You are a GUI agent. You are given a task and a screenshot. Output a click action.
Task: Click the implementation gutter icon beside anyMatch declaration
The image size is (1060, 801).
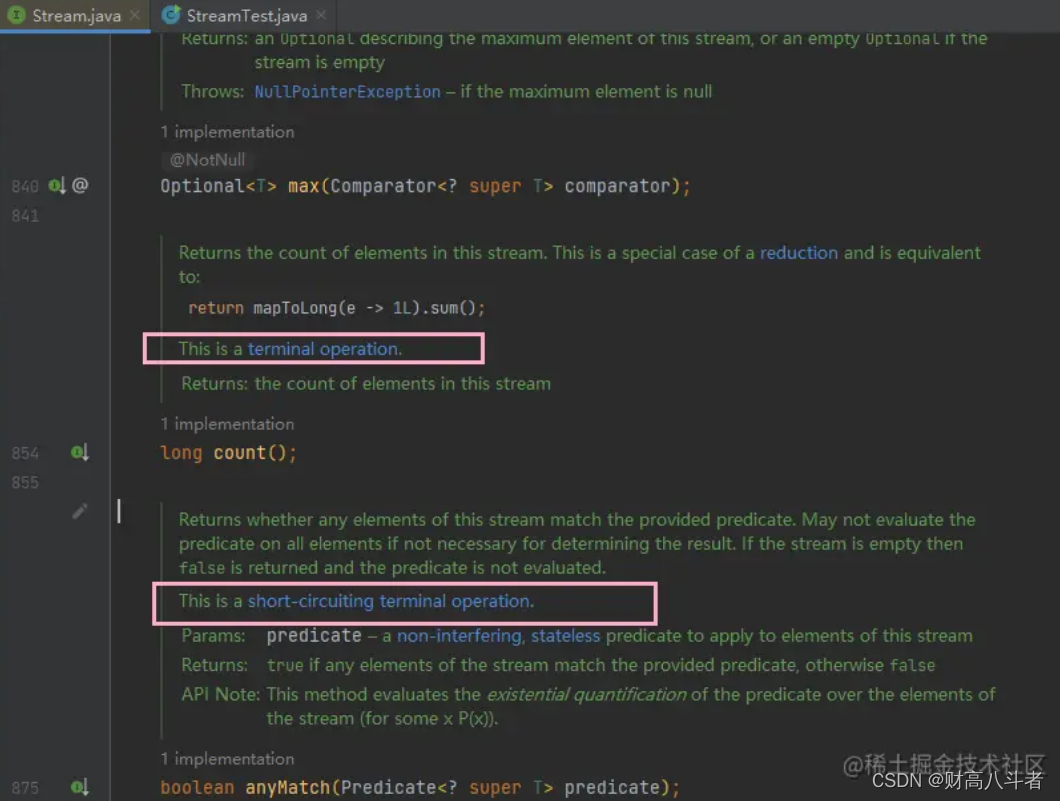[x=78, y=787]
